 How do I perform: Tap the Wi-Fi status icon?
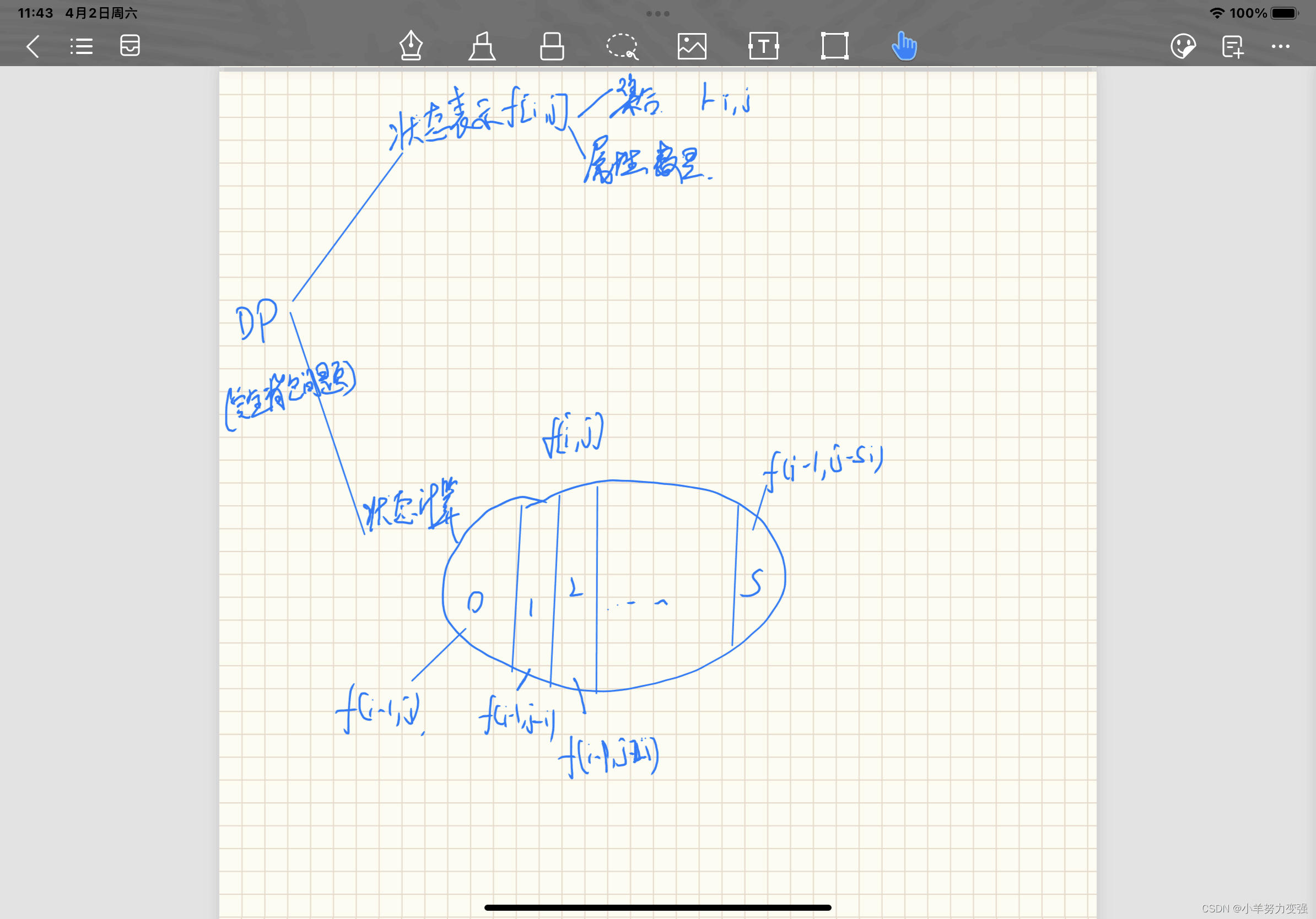coord(1217,13)
